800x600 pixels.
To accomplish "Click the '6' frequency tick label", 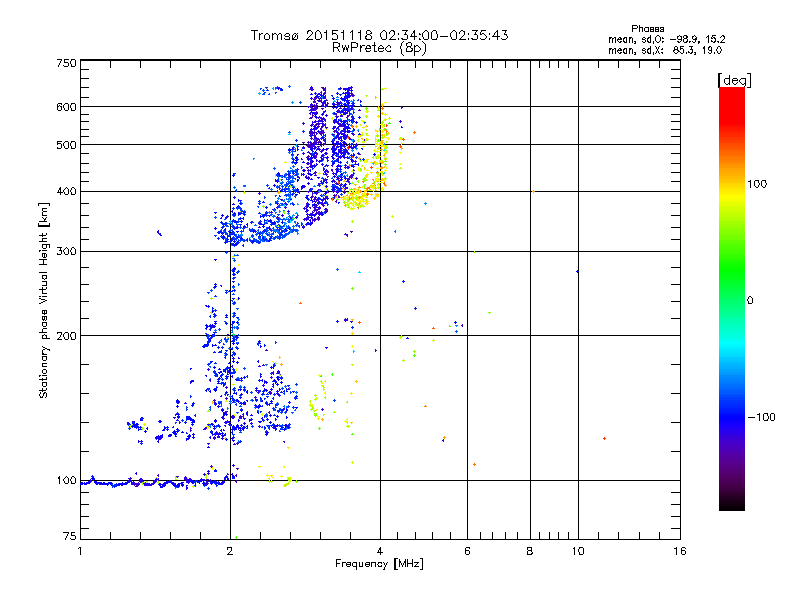I will tap(467, 551).
